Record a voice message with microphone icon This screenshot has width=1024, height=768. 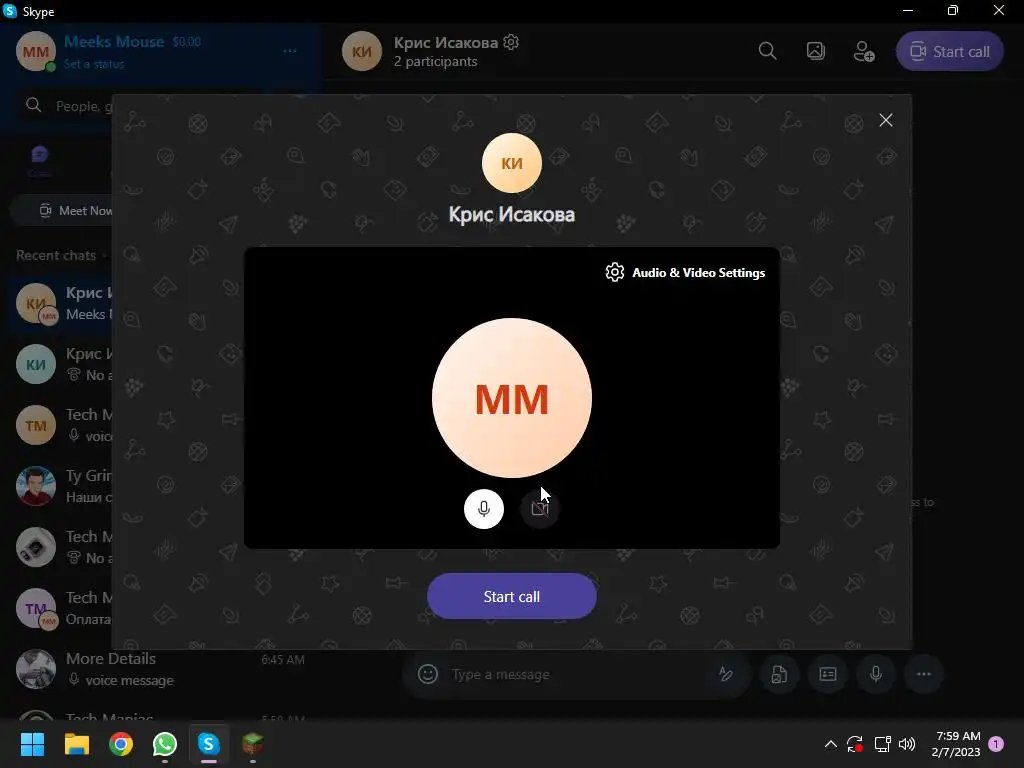click(876, 674)
